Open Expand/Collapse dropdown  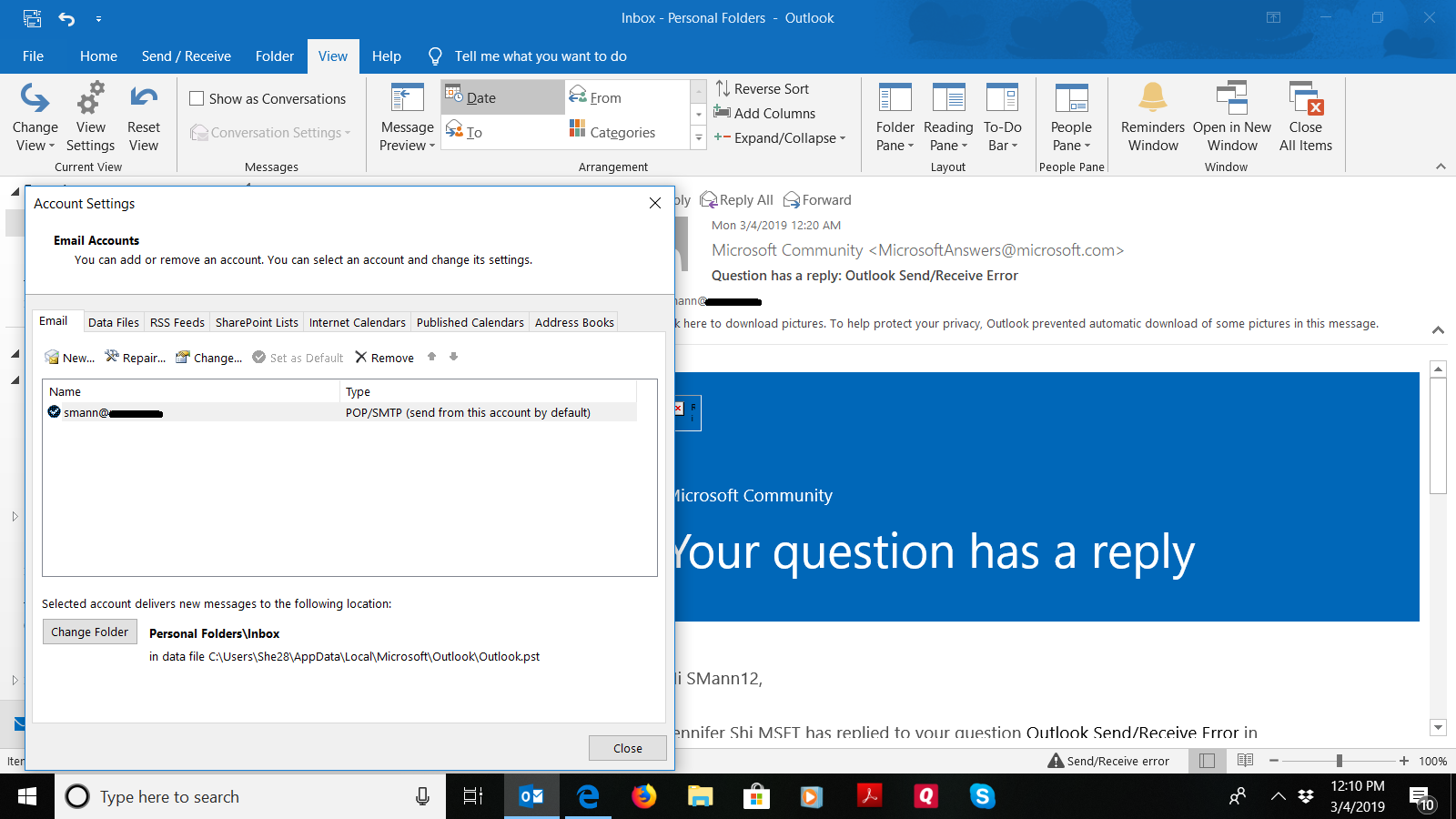(781, 137)
